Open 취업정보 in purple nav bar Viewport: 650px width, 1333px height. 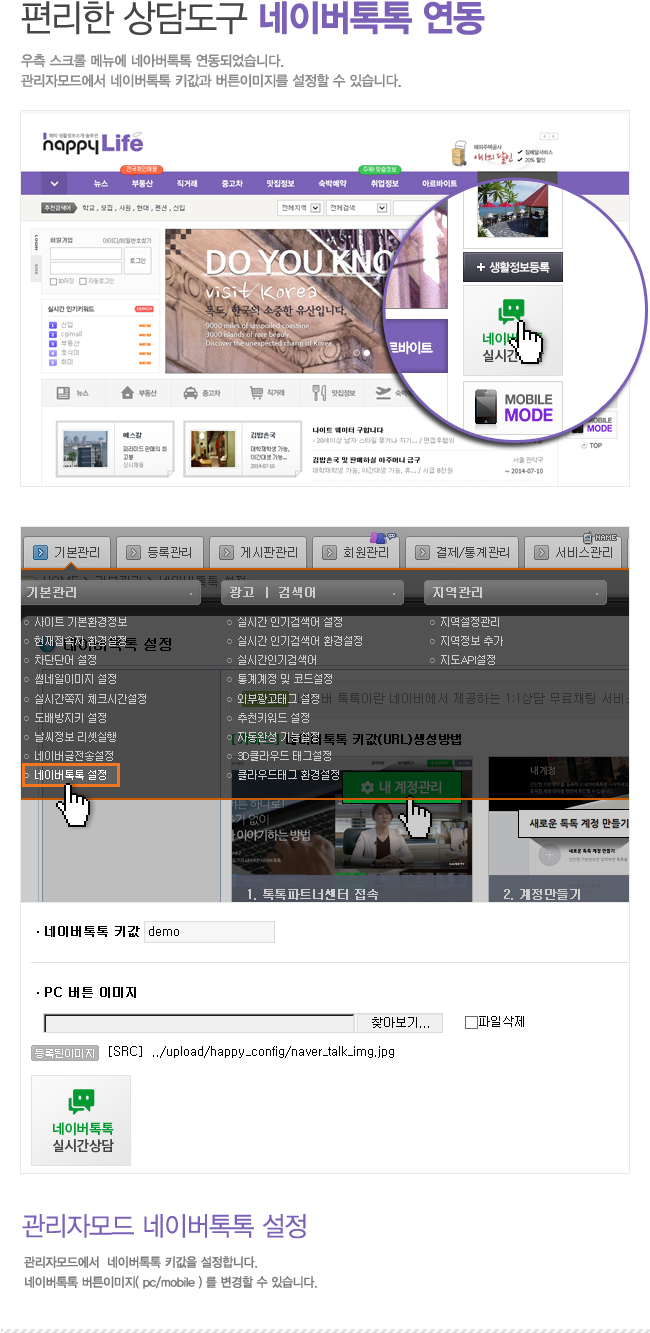click(384, 184)
